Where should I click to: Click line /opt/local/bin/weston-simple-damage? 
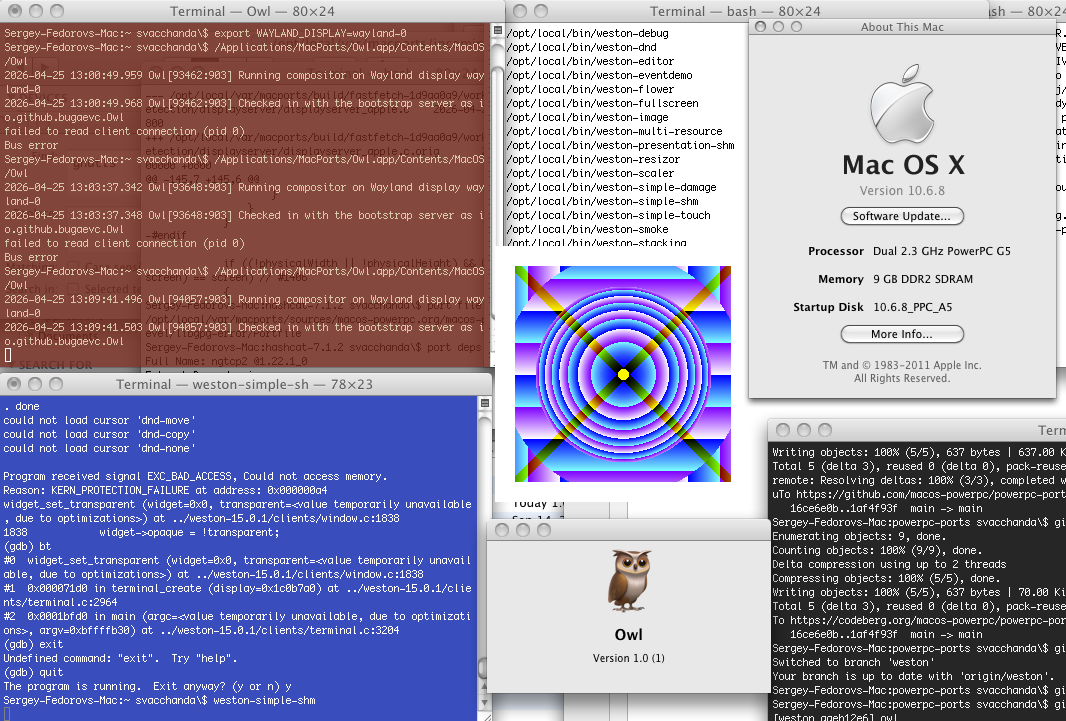[x=611, y=187]
